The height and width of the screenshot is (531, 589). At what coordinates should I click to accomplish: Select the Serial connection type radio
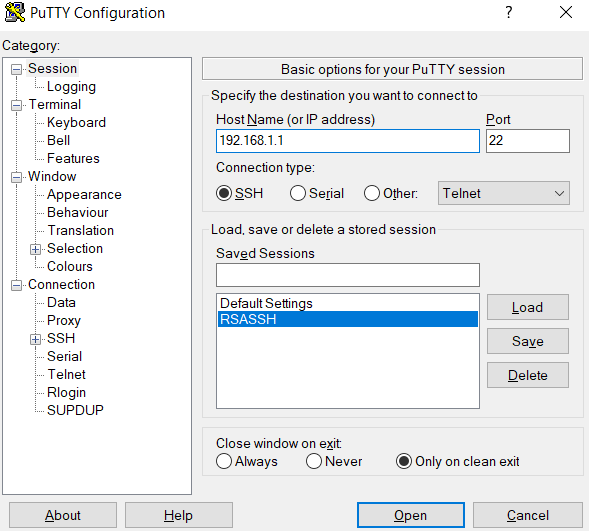pos(298,193)
